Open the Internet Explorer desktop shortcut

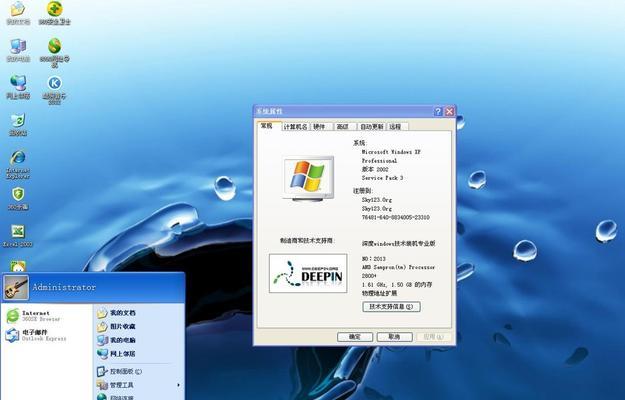pos(18,164)
